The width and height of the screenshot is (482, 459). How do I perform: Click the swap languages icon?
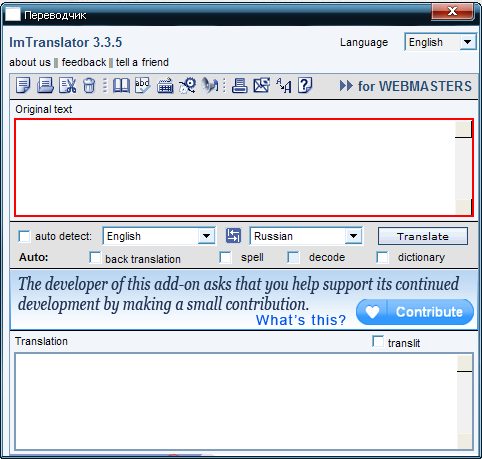(233, 236)
